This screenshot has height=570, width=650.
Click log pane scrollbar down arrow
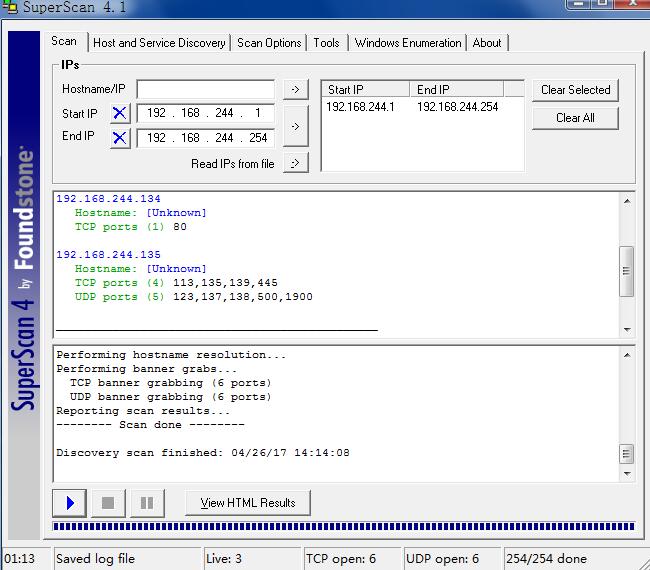[x=627, y=473]
